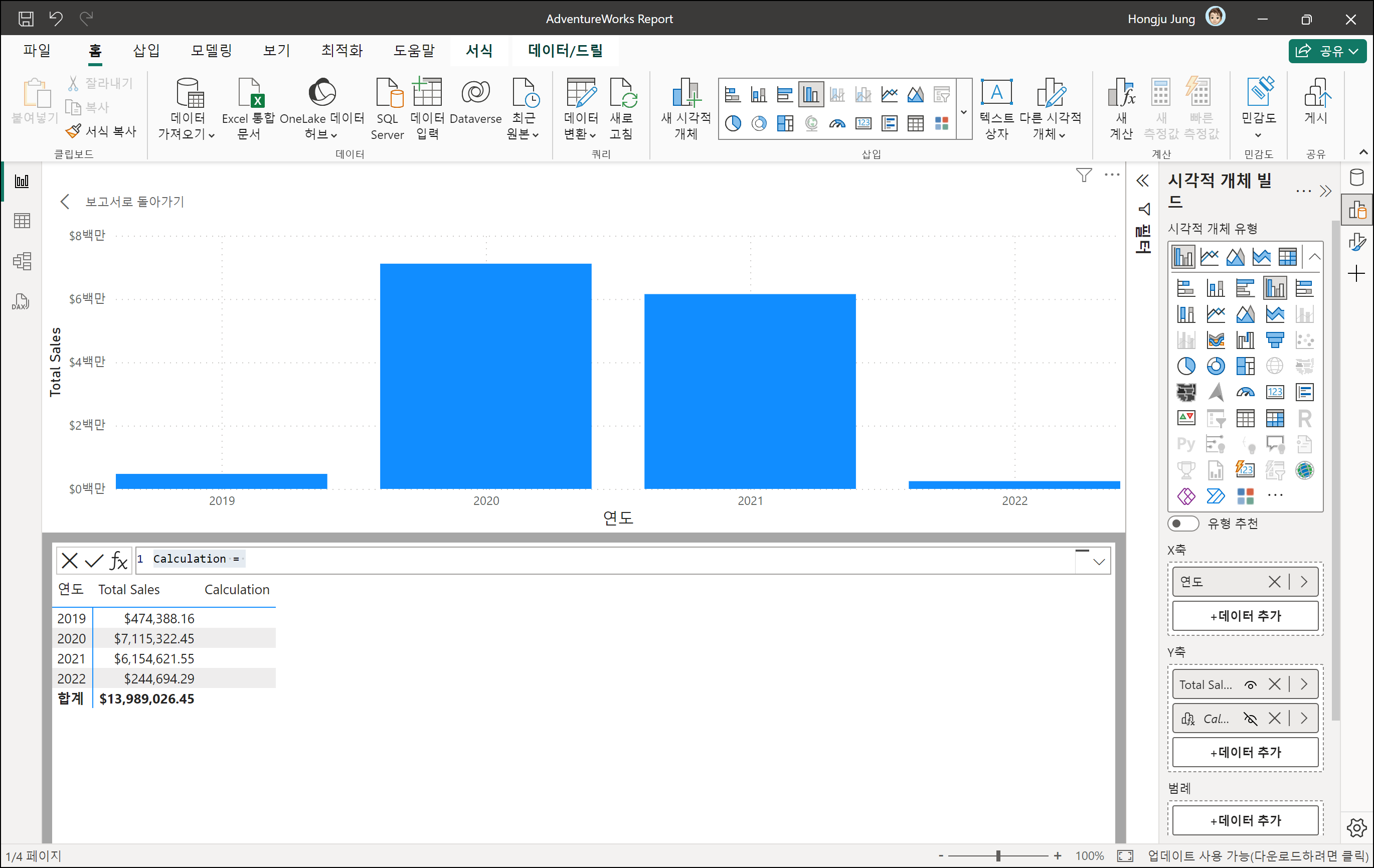
Task: Adjust the zoom slider in status bar
Action: coord(998,855)
